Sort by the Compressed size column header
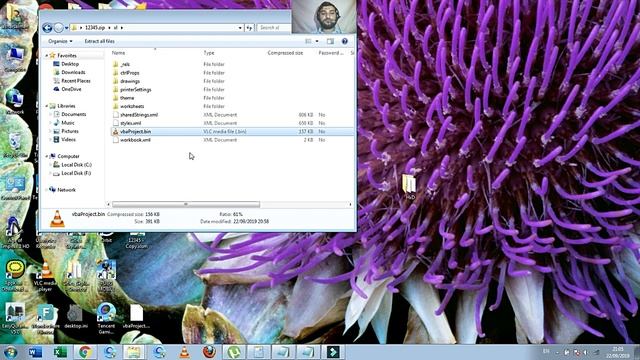This screenshot has width=640, height=360. 285,53
